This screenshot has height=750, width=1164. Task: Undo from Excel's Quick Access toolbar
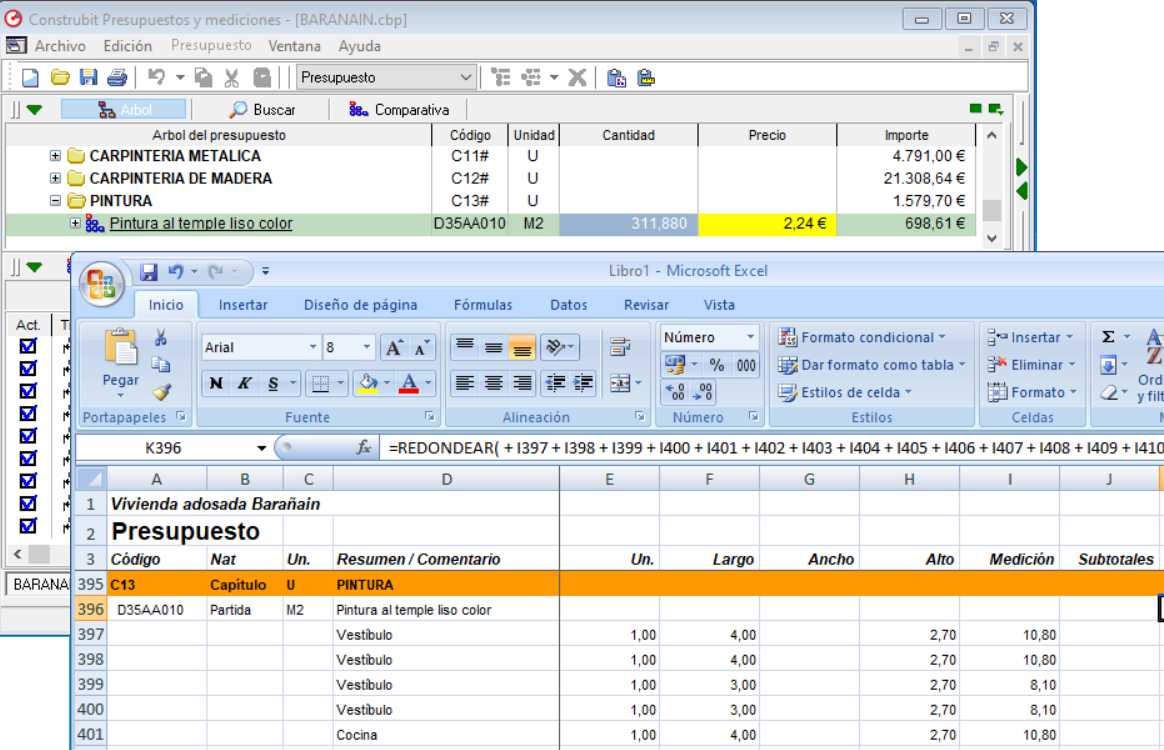click(x=175, y=272)
